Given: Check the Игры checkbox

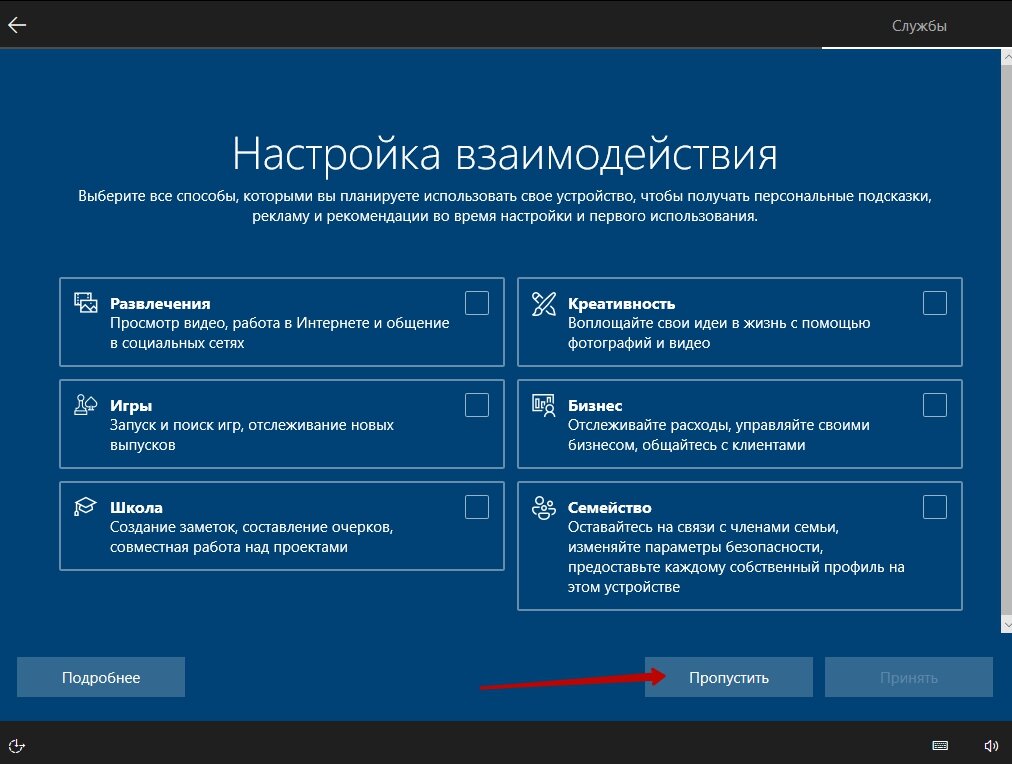Looking at the screenshot, I should click(476, 404).
